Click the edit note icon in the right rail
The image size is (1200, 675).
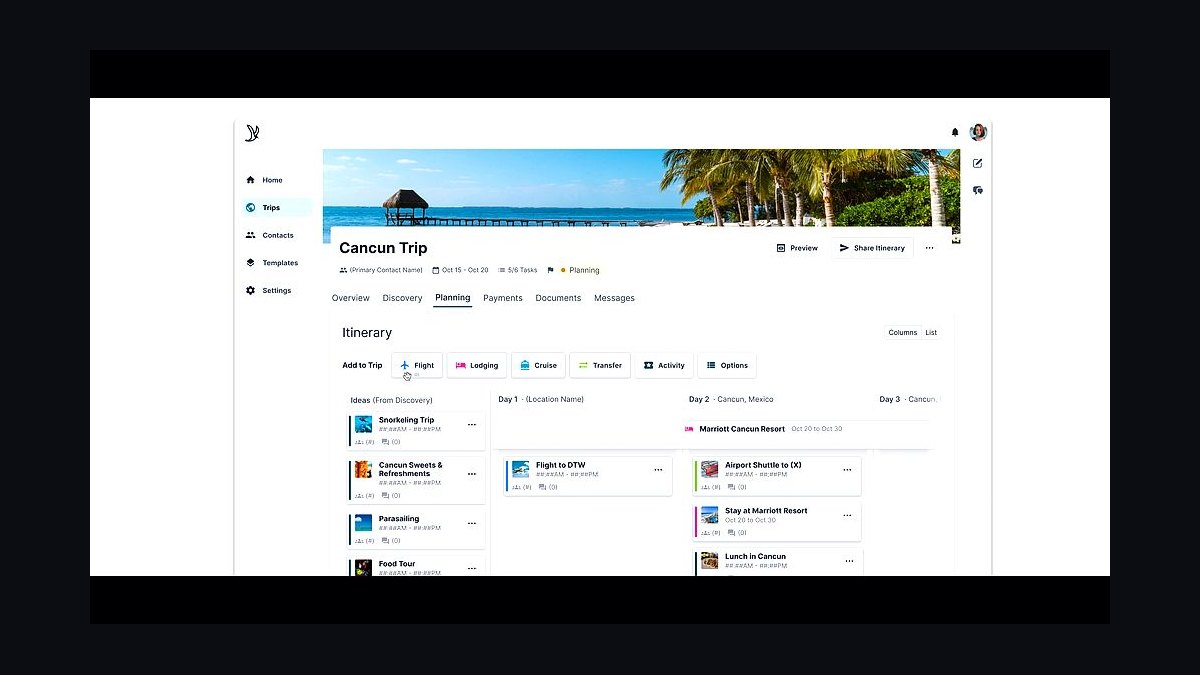[x=978, y=163]
